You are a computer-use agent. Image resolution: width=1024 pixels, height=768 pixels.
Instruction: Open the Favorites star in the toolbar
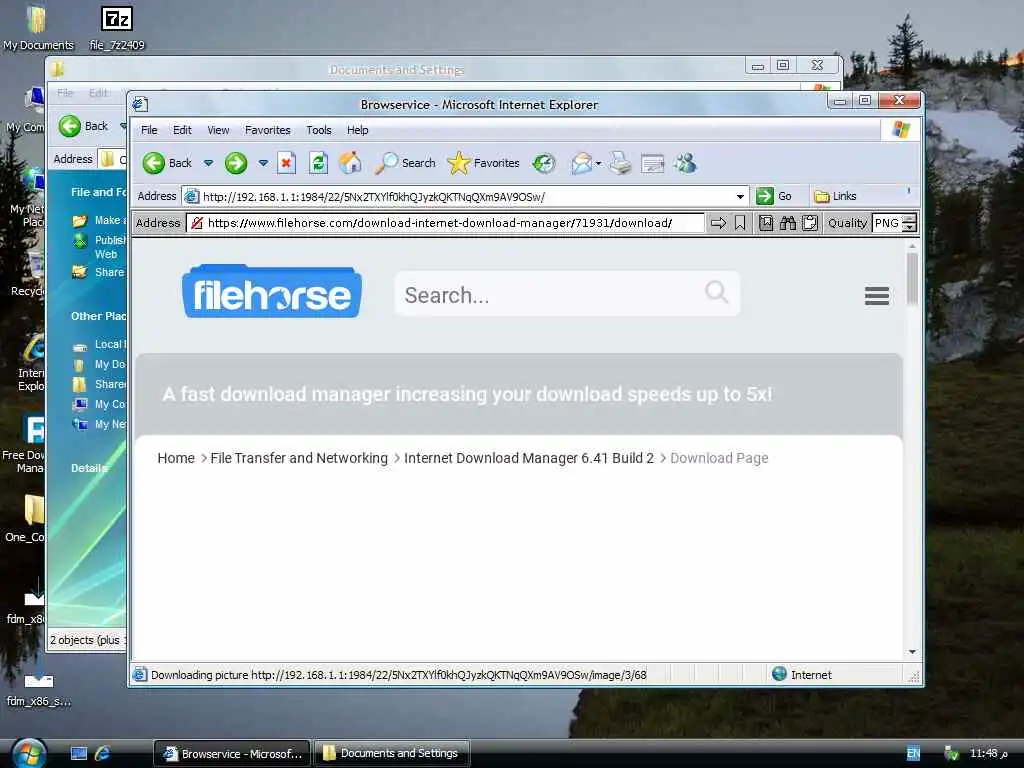(x=483, y=163)
